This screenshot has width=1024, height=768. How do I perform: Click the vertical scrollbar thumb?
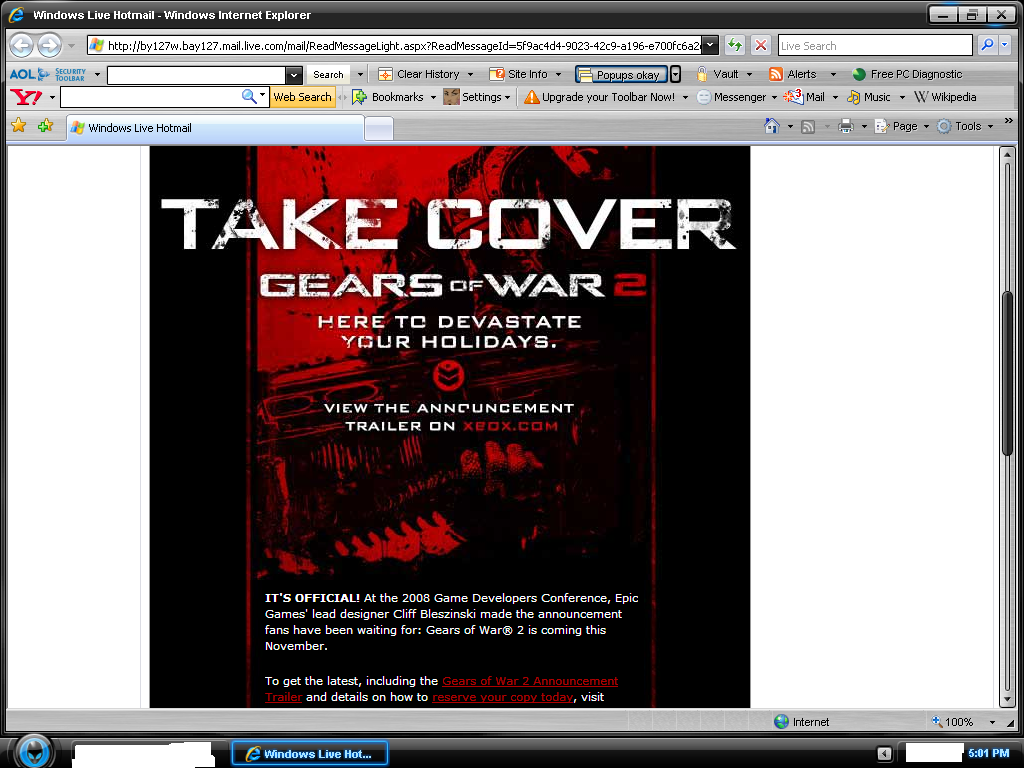[x=1008, y=374]
